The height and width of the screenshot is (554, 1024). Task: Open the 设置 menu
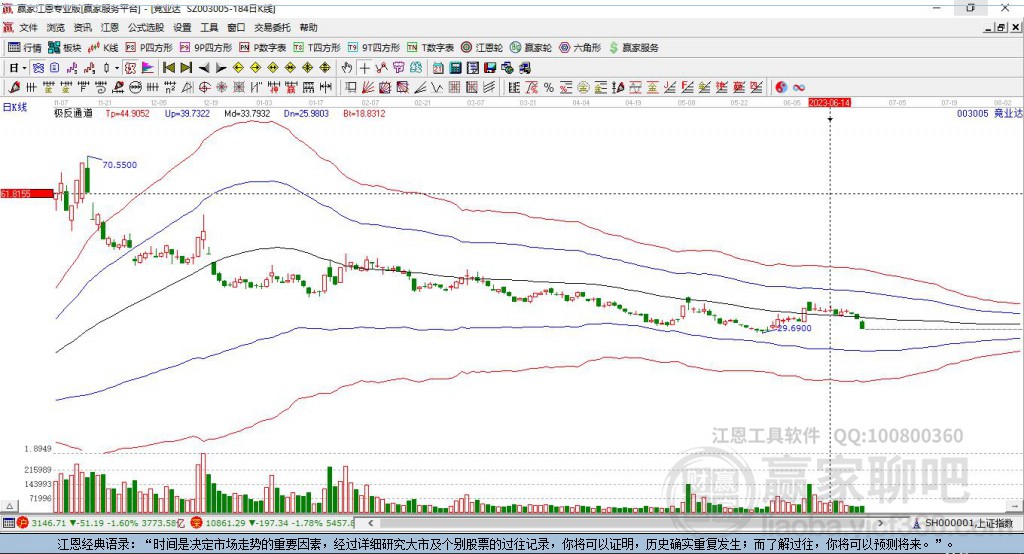tap(182, 27)
